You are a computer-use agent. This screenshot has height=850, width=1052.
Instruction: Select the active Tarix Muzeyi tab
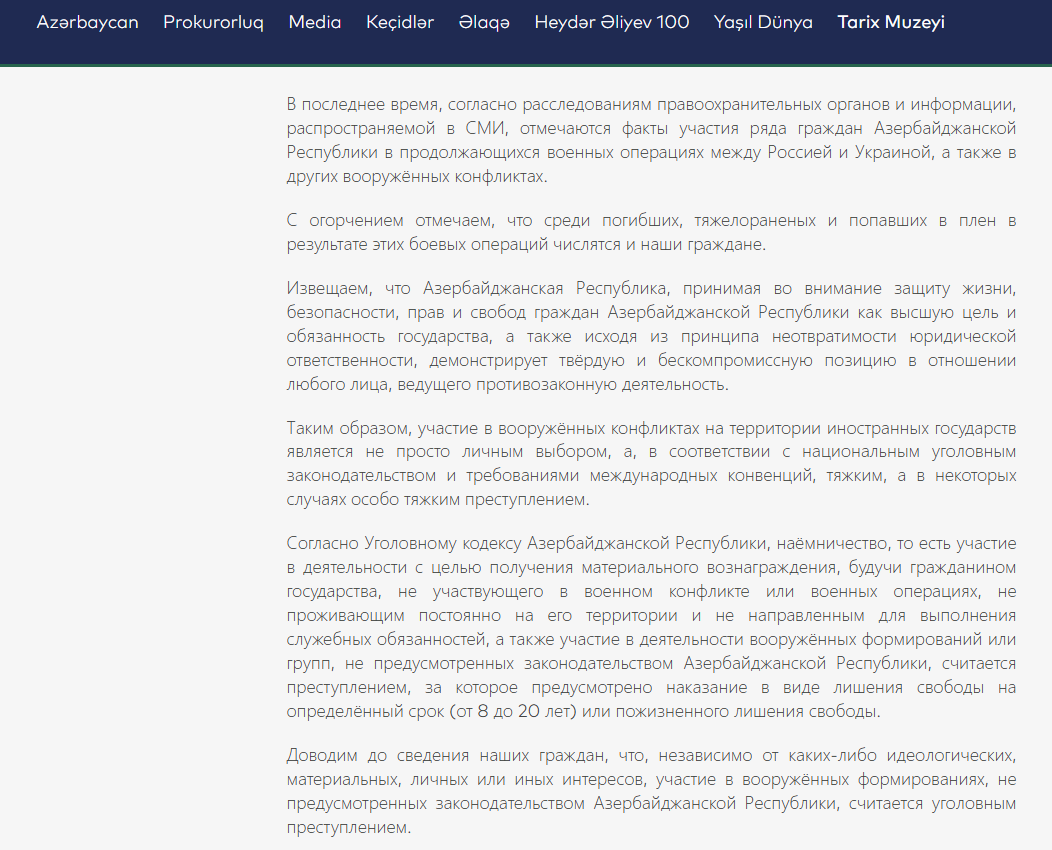[x=890, y=22]
